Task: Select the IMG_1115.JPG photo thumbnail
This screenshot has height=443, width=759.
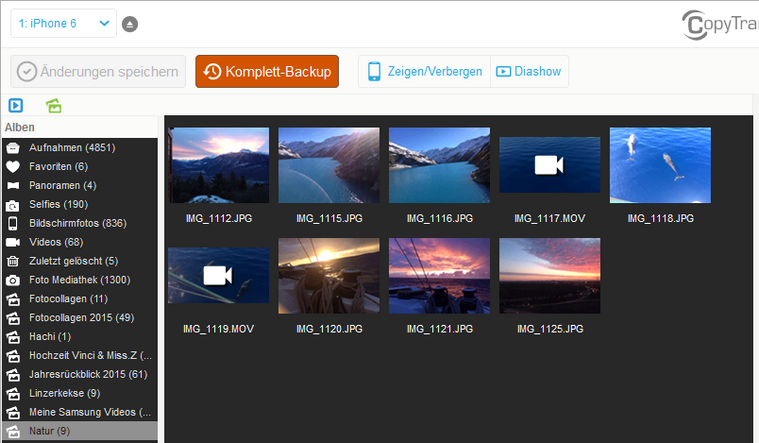Action: (x=329, y=165)
